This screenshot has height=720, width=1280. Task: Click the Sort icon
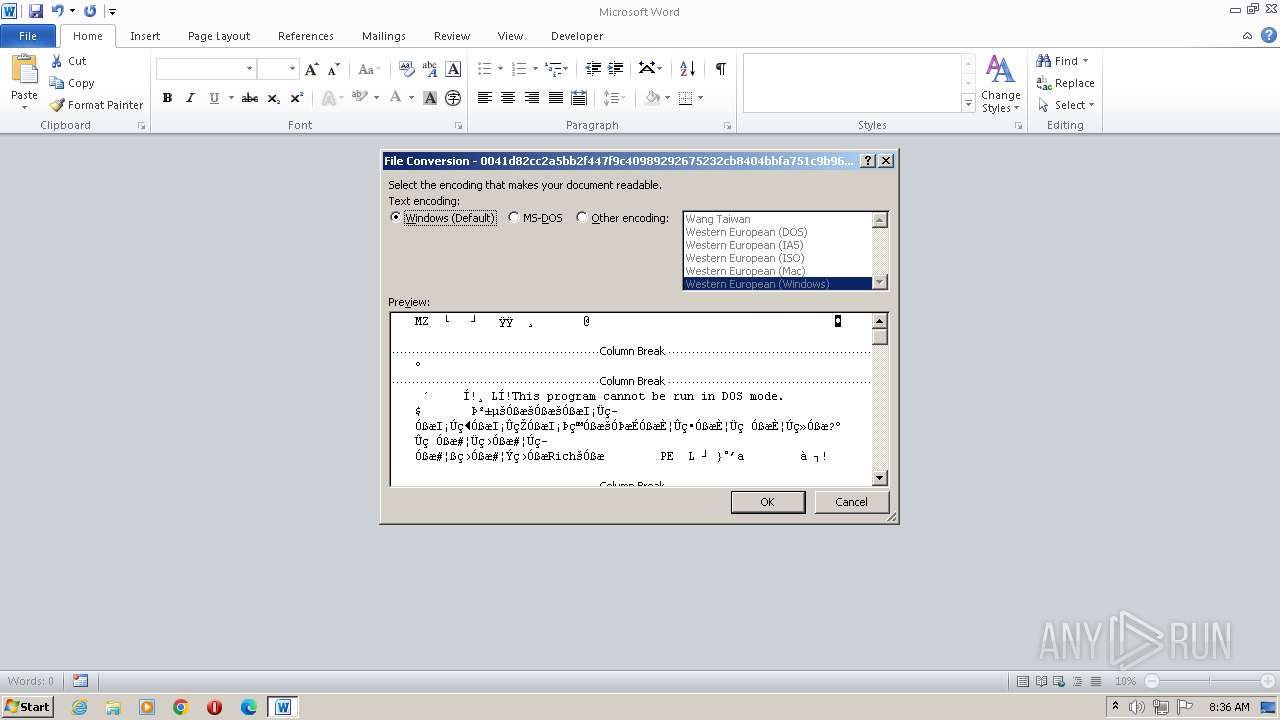point(687,69)
